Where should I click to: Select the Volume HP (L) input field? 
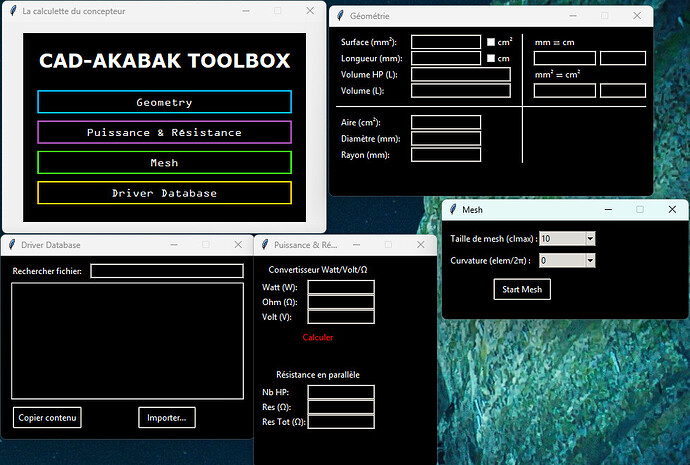pyautogui.click(x=446, y=75)
